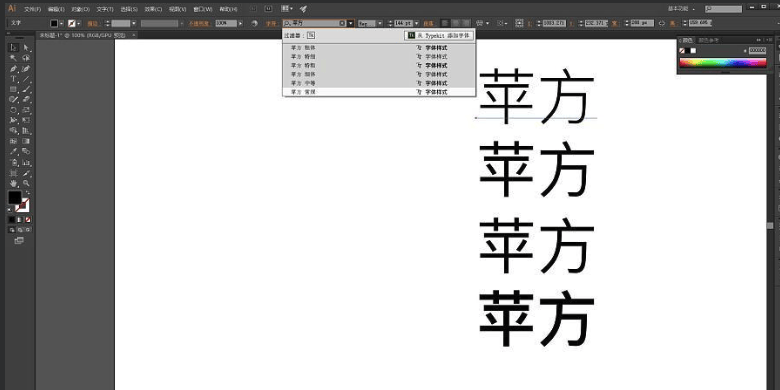Align paragraph center in control bar
The width and height of the screenshot is (780, 390).
[455, 23]
